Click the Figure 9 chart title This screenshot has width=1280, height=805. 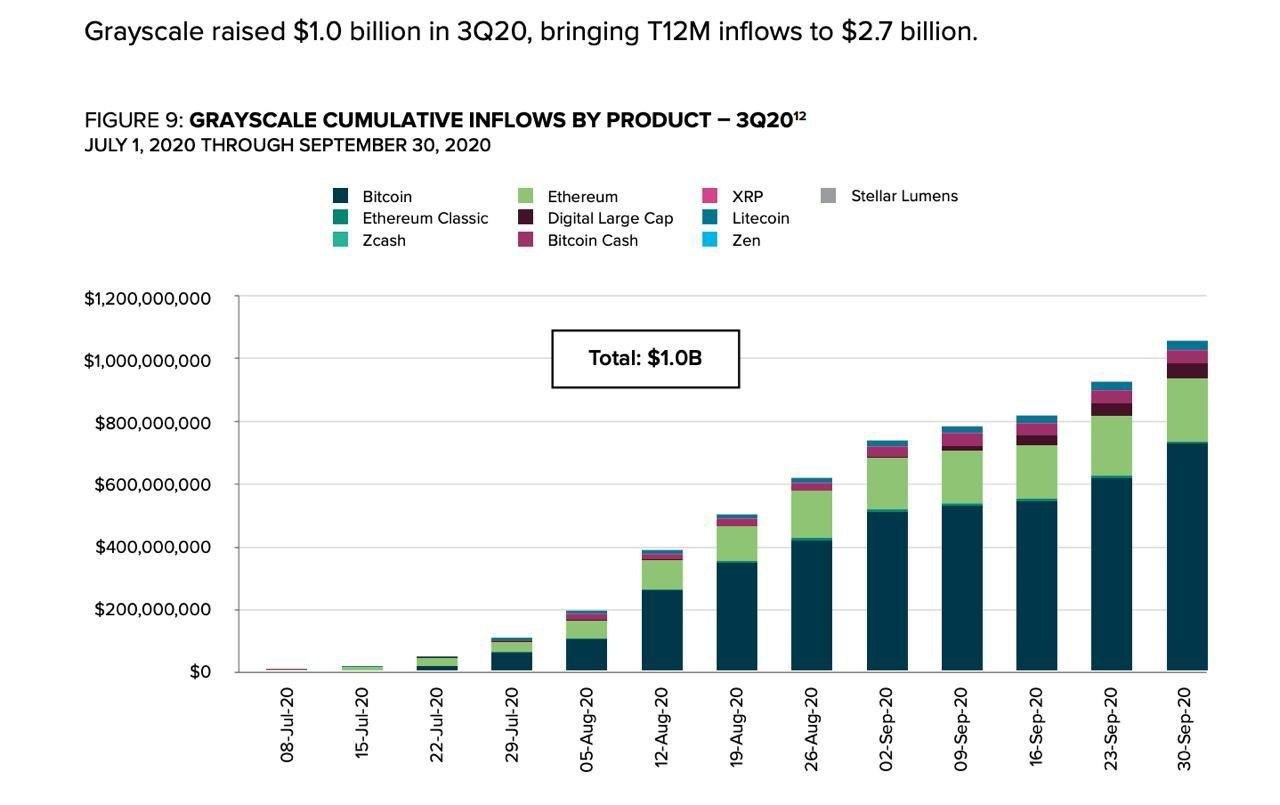tap(445, 120)
